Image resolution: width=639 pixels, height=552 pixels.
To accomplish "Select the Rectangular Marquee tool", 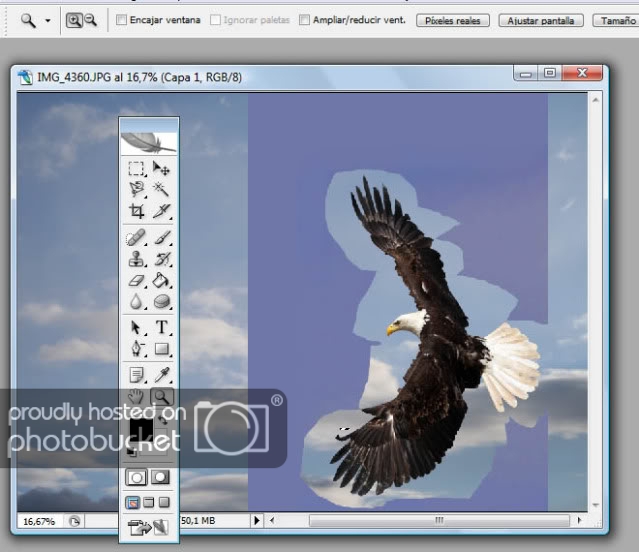I will (x=137, y=169).
